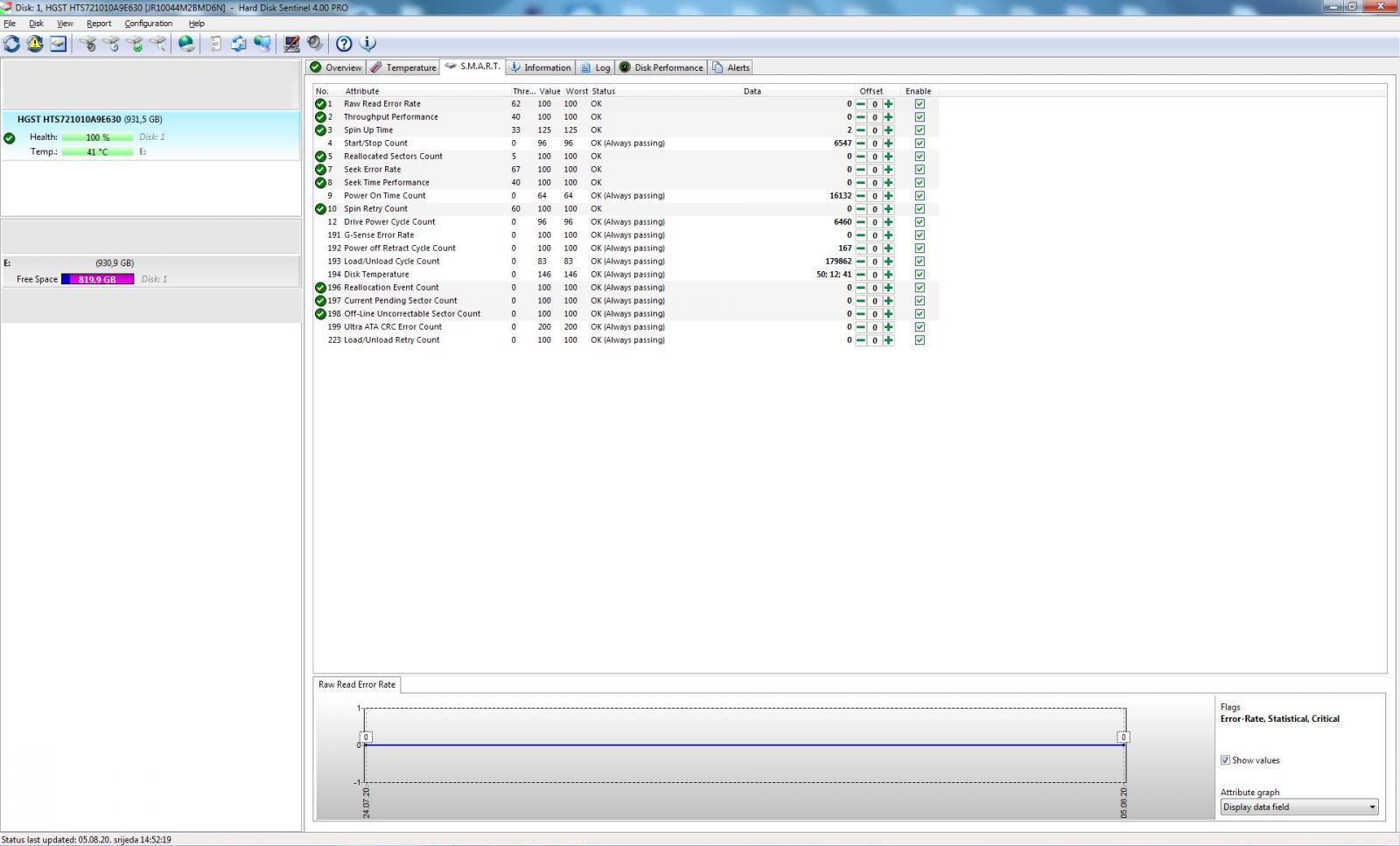This screenshot has height=846, width=1400.
Task: Switch to the Overview tab
Action: [x=335, y=67]
